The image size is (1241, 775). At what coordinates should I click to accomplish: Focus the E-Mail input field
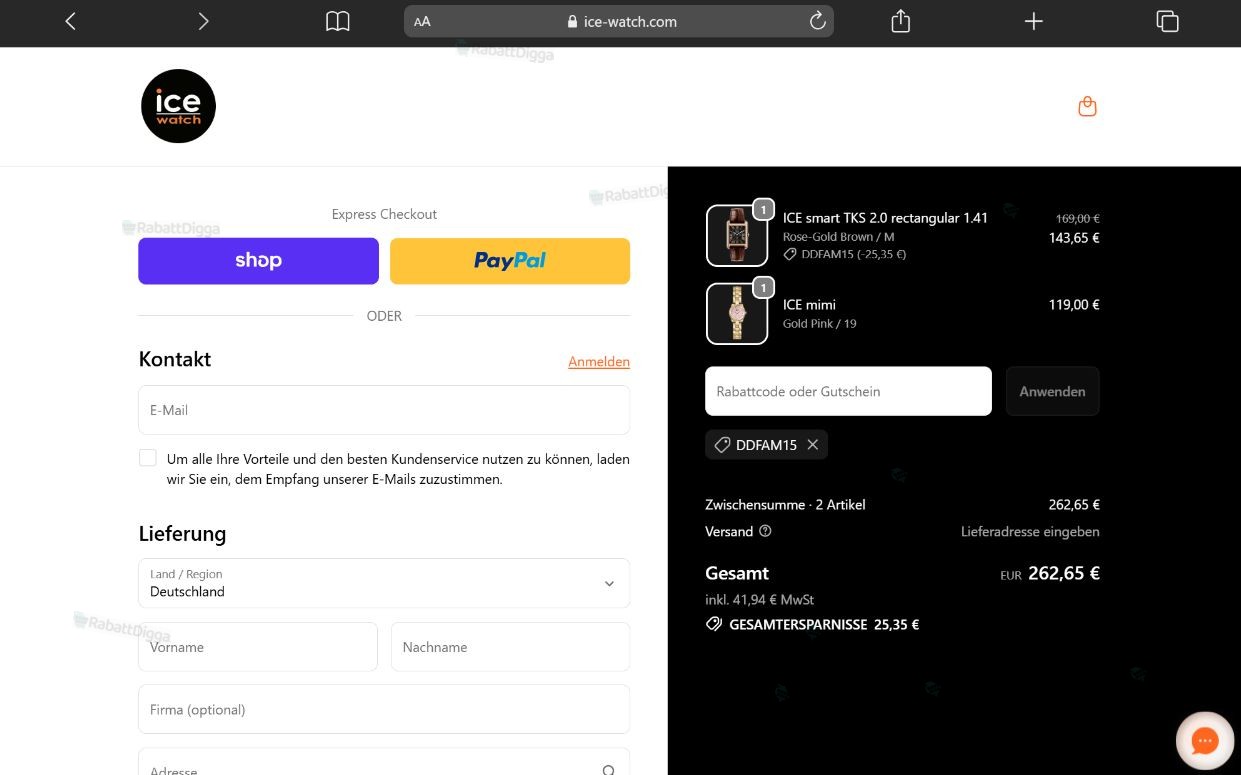coord(384,410)
